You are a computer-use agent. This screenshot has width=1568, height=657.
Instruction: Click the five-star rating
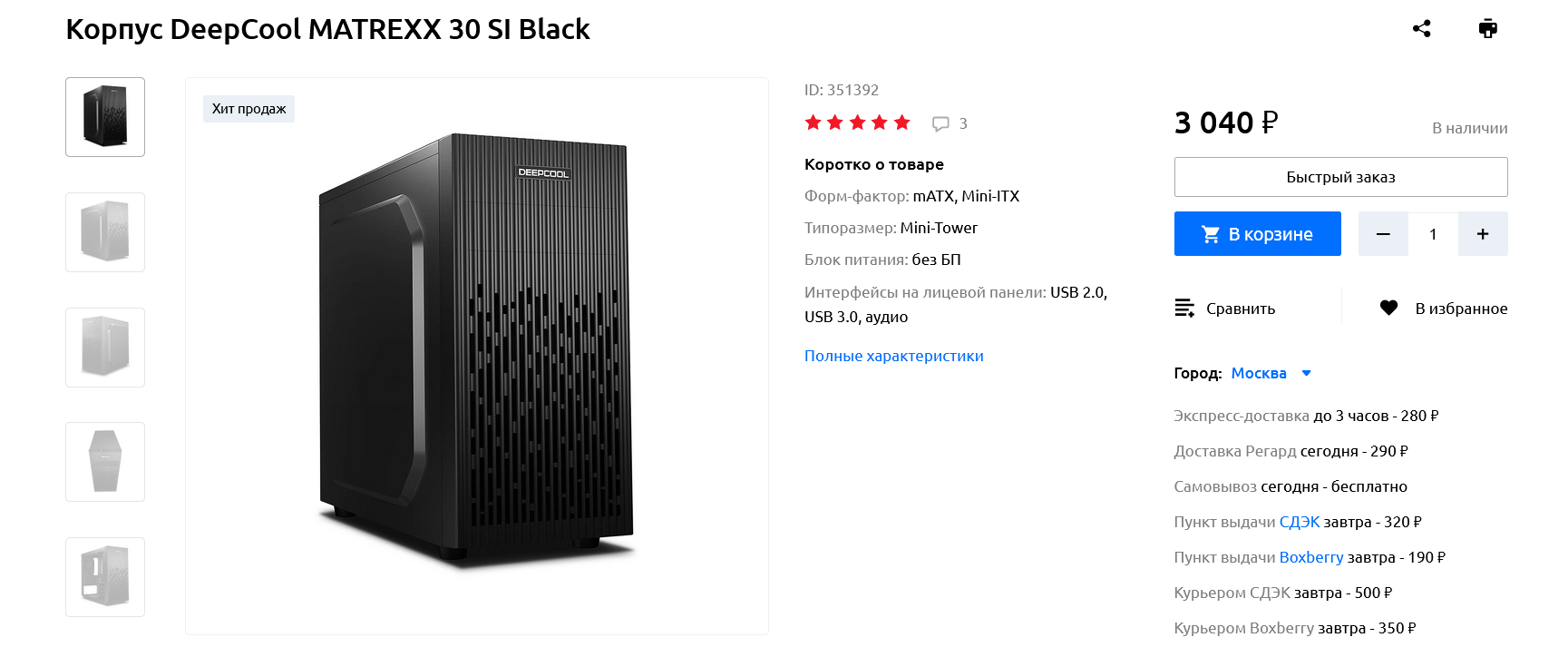pos(857,123)
